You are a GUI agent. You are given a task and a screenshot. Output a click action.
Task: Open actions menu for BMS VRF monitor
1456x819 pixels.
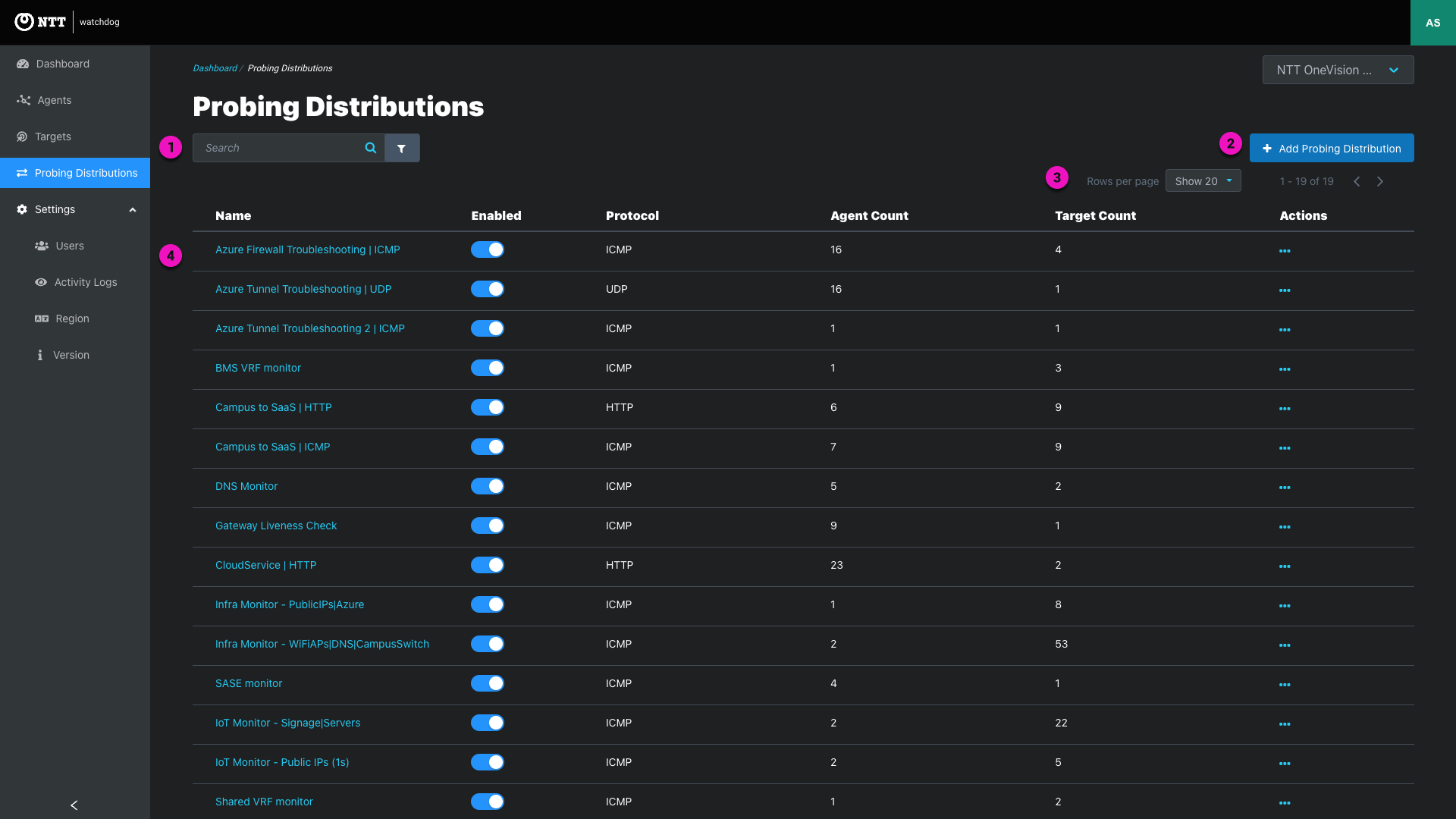click(1285, 369)
